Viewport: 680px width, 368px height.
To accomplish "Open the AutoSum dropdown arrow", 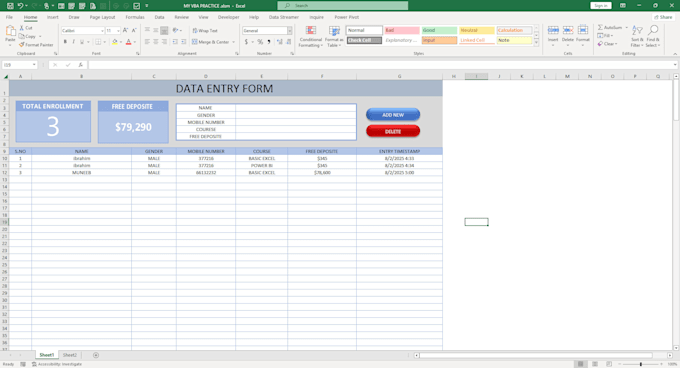I will click(x=626, y=28).
